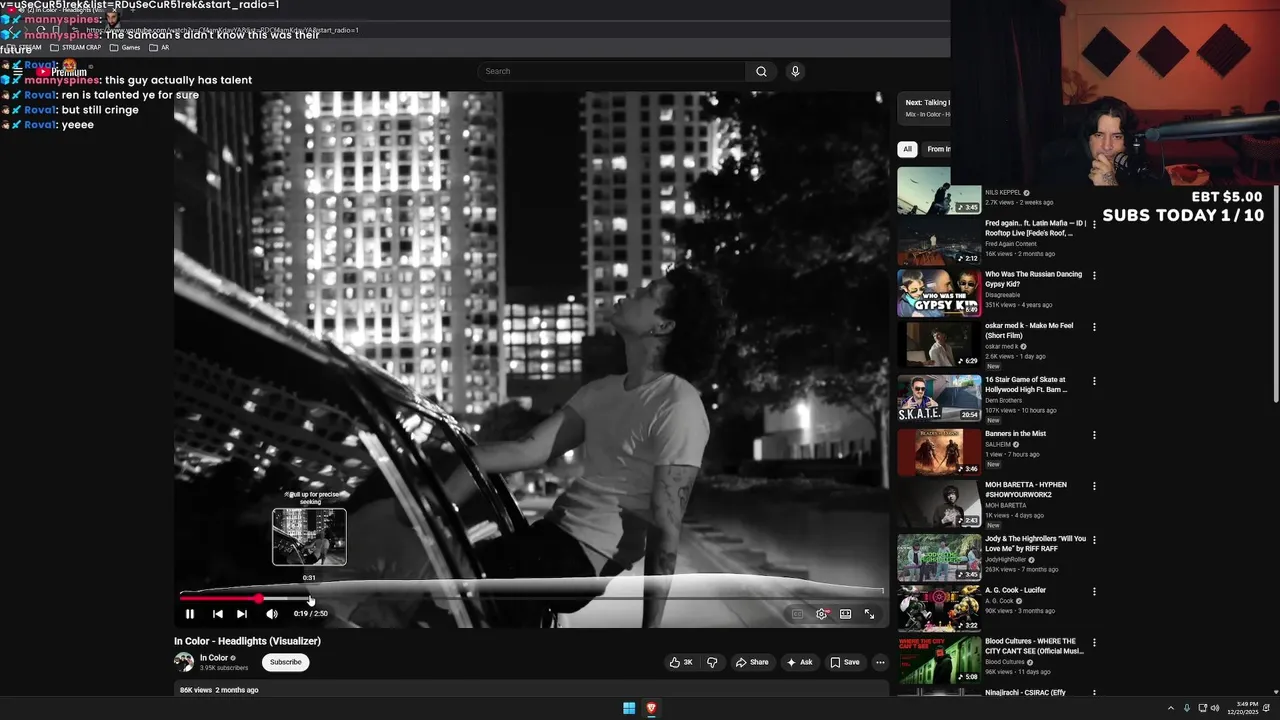The width and height of the screenshot is (1280, 720).
Task: Like the video (3K thumbs up)
Action: [x=682, y=662]
